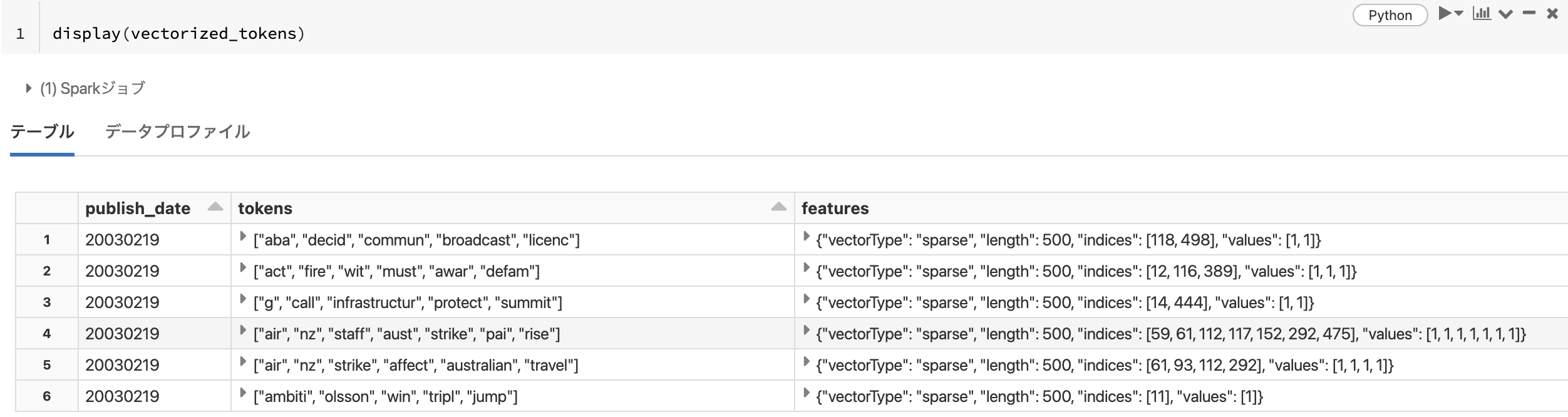Expand tokens array in row 1
This screenshot has width=1568, height=417.
tap(244, 237)
